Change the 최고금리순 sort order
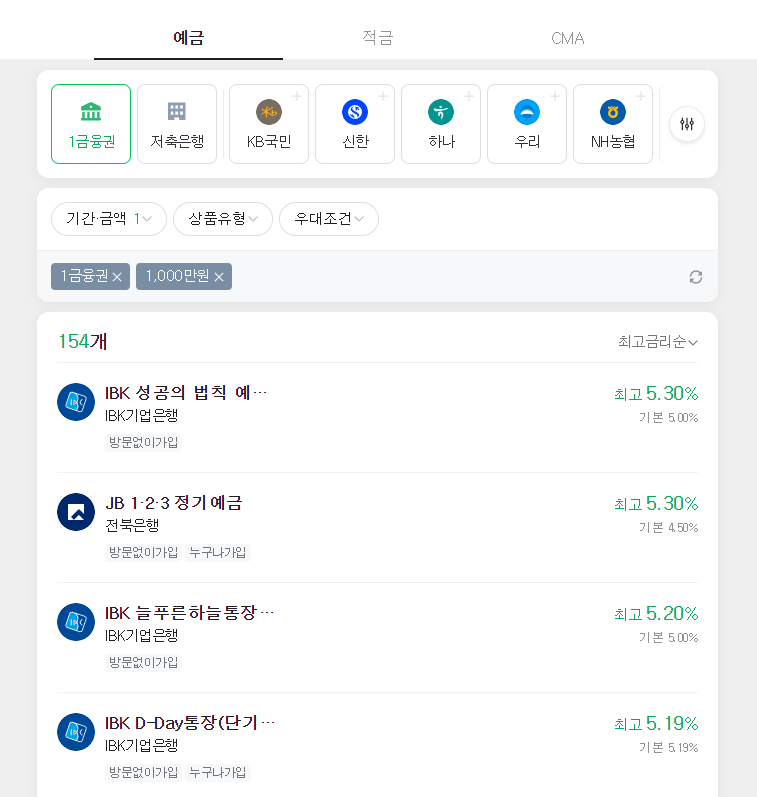The image size is (757, 797). tap(657, 342)
